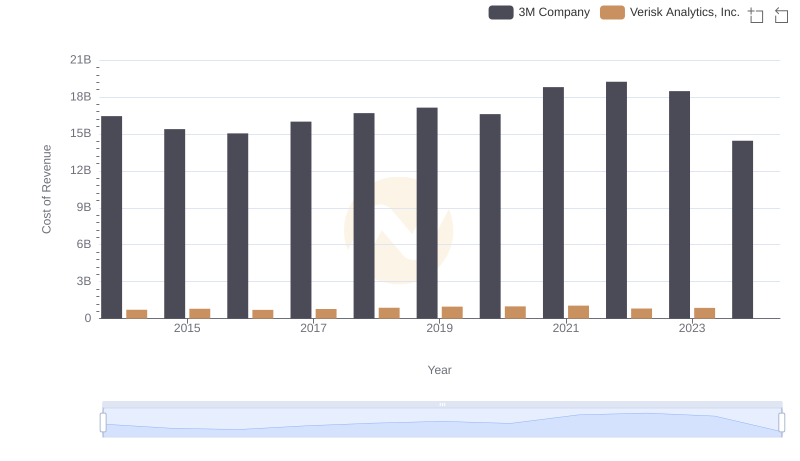The height and width of the screenshot is (461, 800).
Task: Click the 3M Company bar for 2019
Action: (427, 213)
